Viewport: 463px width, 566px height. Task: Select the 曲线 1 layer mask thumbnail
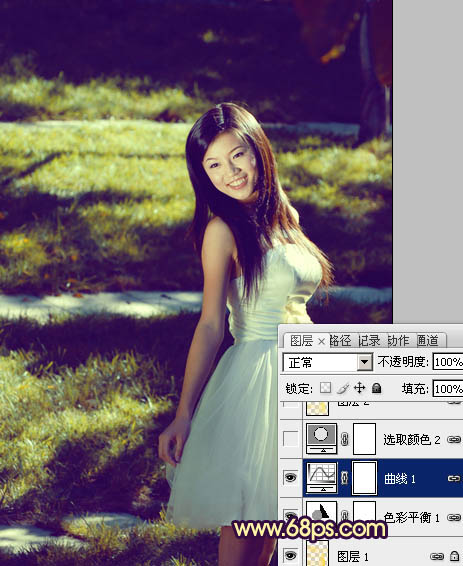click(364, 478)
